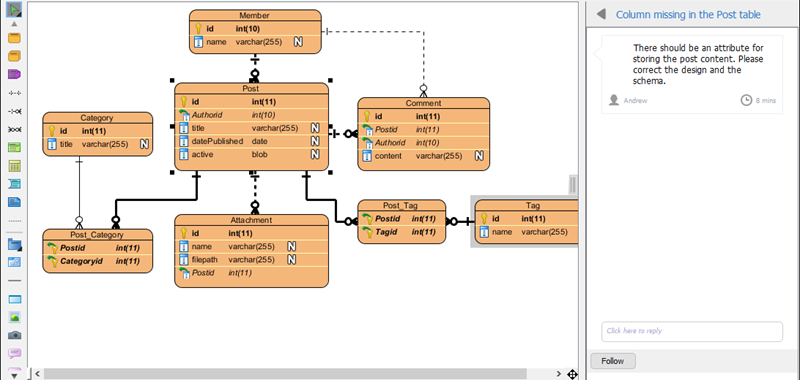Click the author name Andrew
Screen dimensions: 800x380
[635, 100]
